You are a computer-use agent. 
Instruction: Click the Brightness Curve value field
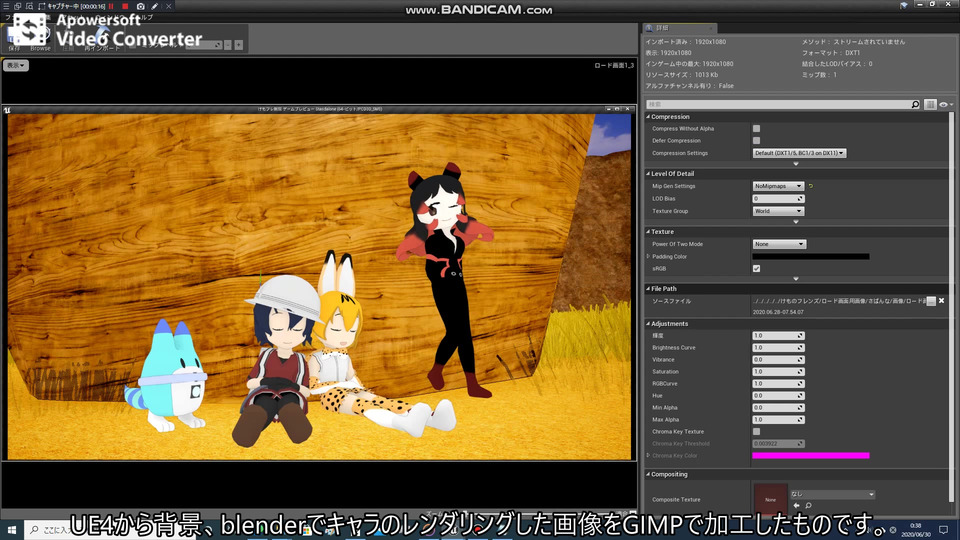778,348
